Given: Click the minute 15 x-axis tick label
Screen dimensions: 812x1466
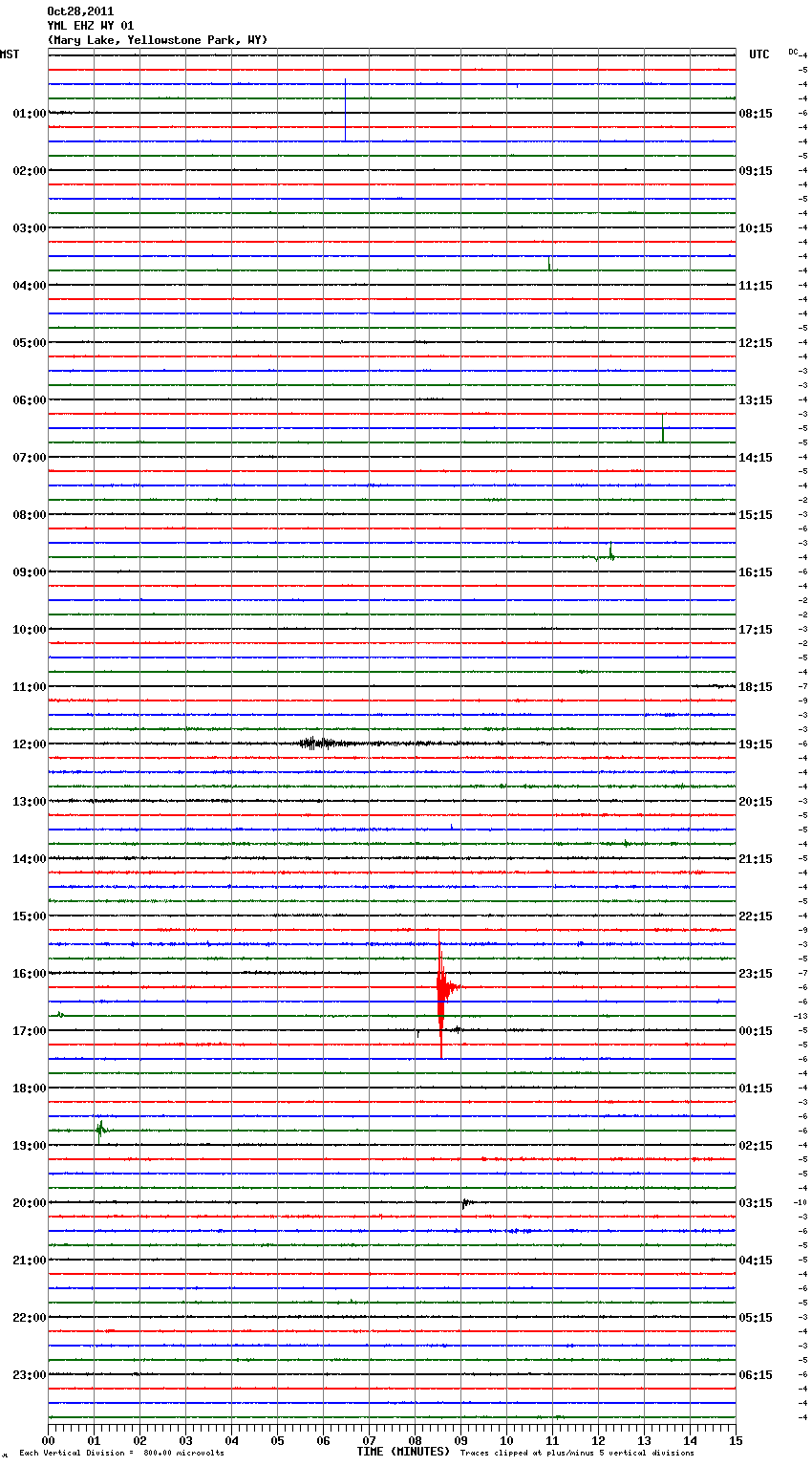Looking at the screenshot, I should [736, 1440].
